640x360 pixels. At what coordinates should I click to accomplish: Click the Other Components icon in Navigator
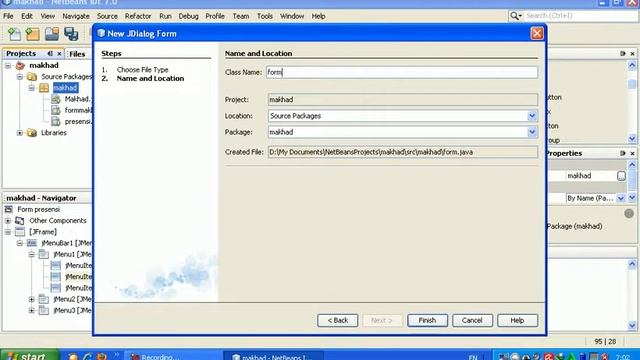(20, 220)
